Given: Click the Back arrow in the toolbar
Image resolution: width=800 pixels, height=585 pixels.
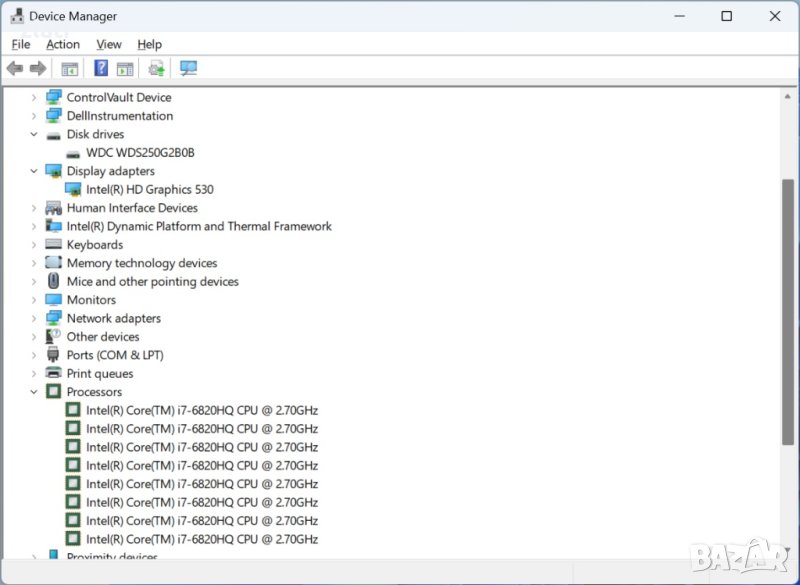Looking at the screenshot, I should pos(14,68).
